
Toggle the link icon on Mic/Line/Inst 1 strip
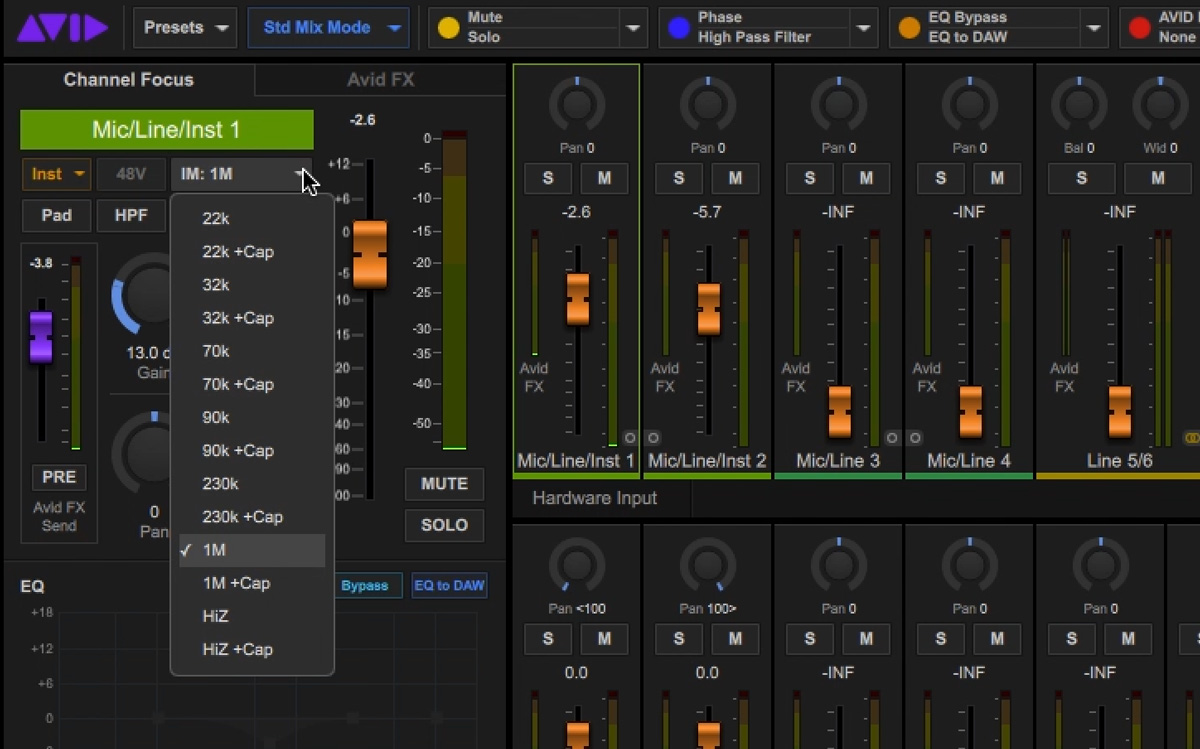[629, 438]
